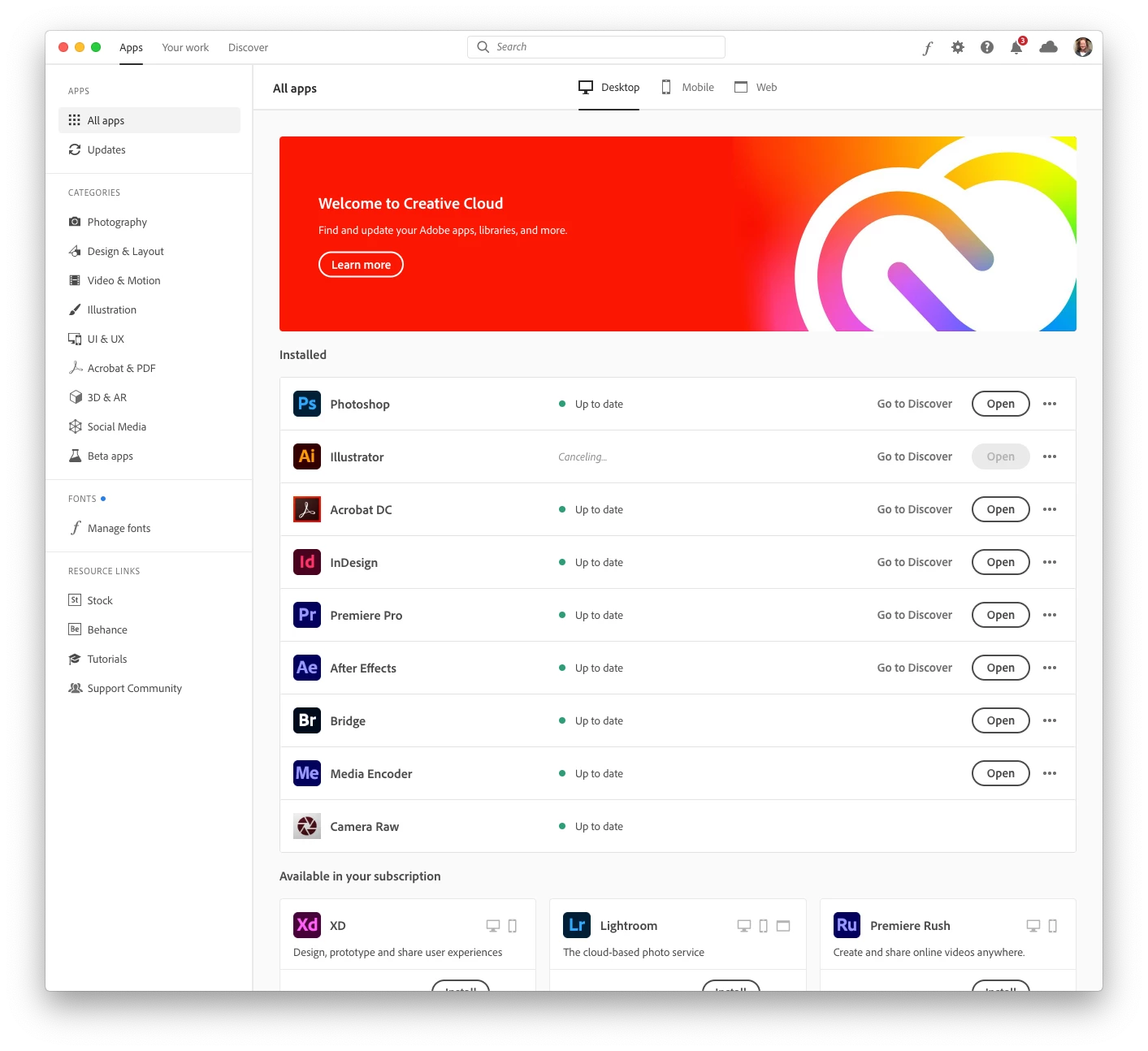Select the Video & Motion category
The image size is (1148, 1051).
click(x=149, y=280)
